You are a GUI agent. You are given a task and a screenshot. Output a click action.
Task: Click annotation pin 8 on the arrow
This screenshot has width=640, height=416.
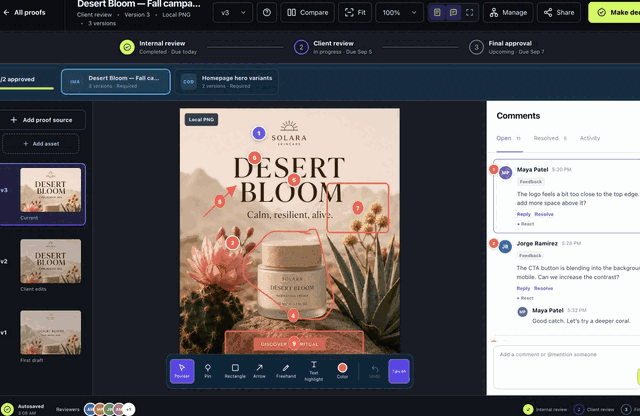pos(220,201)
